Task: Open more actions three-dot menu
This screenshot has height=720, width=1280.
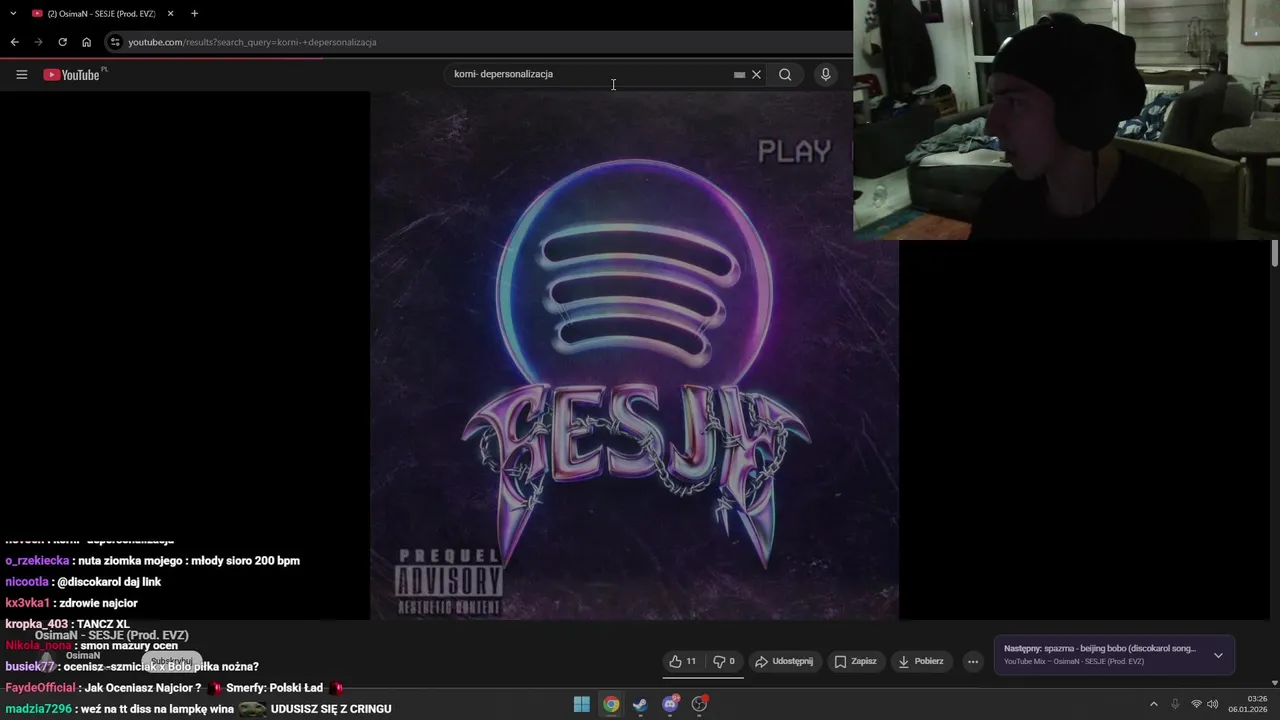Action: tap(973, 661)
